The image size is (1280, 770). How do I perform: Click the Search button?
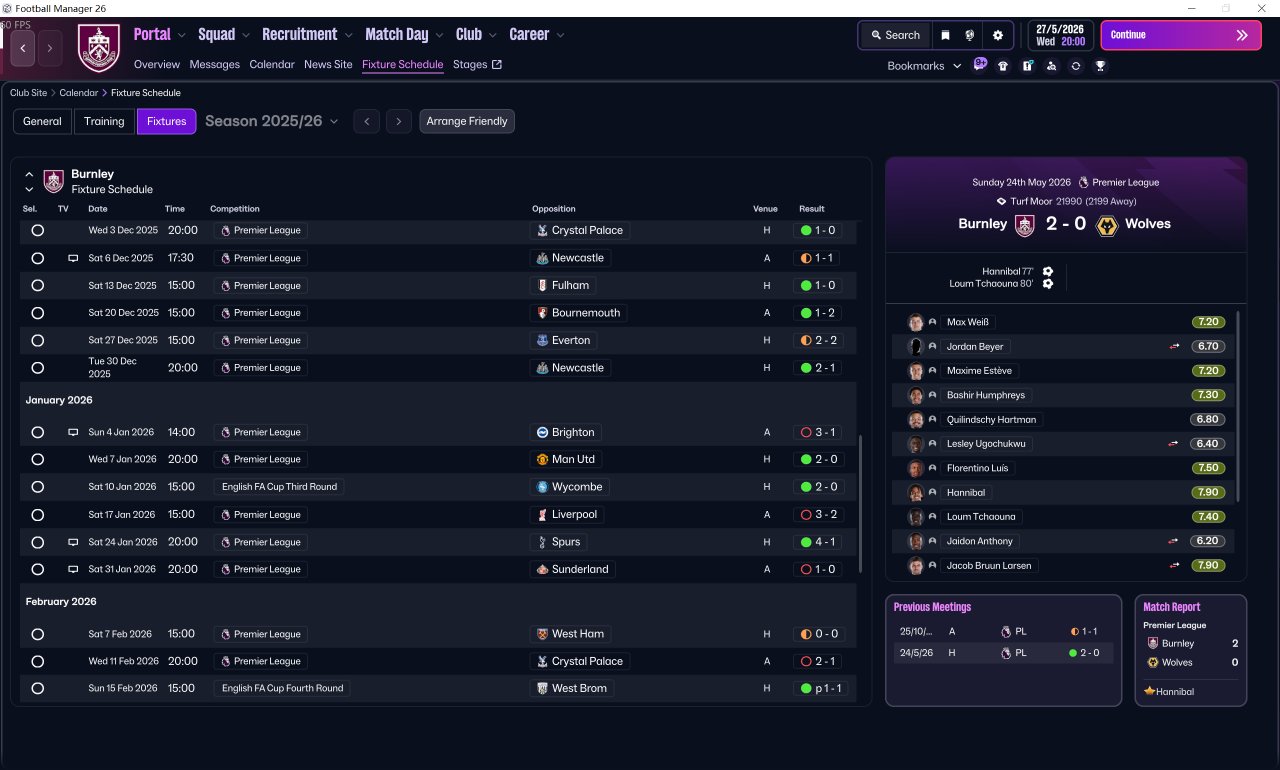click(x=894, y=35)
